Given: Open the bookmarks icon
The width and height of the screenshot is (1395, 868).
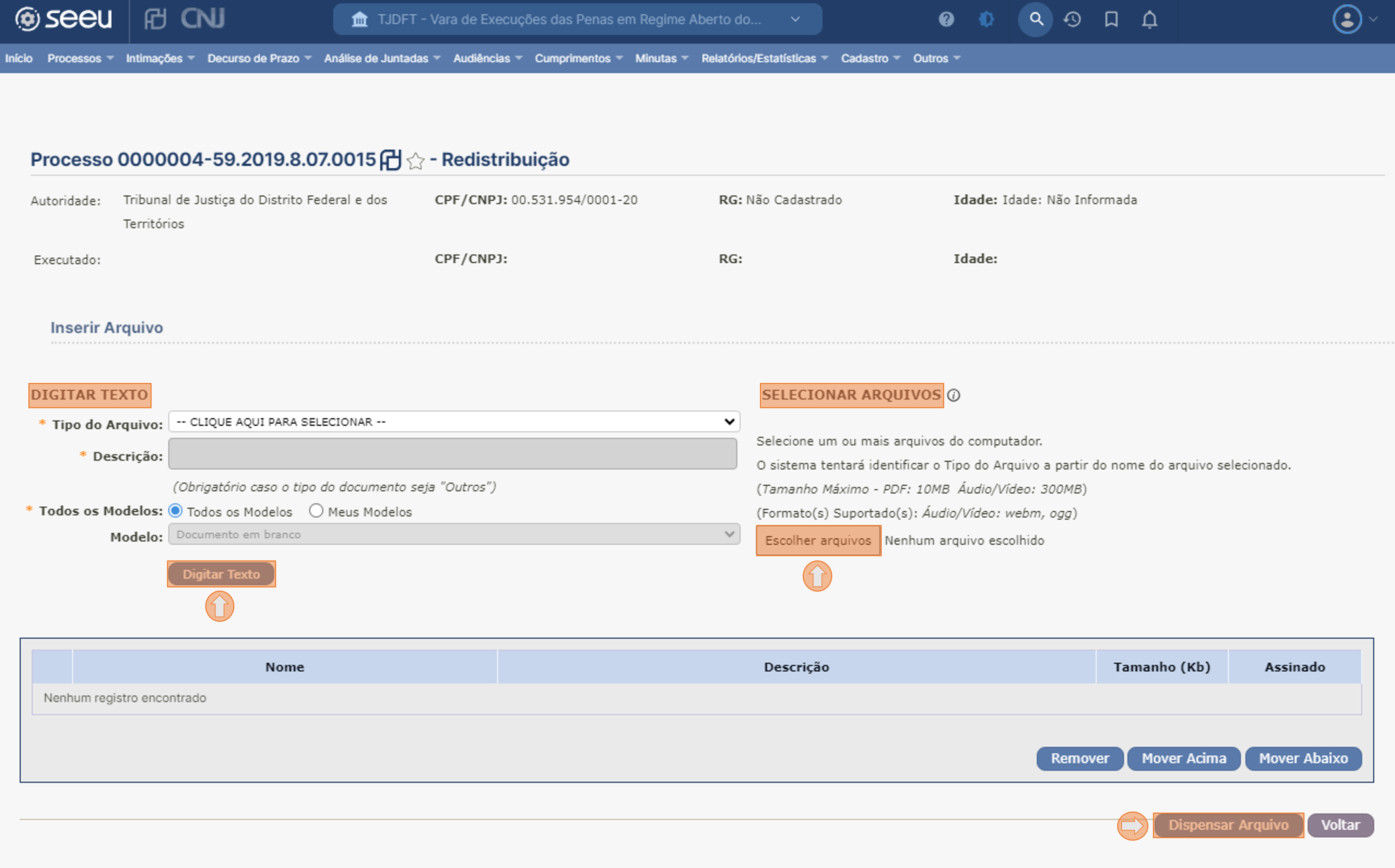Looking at the screenshot, I should (1111, 20).
